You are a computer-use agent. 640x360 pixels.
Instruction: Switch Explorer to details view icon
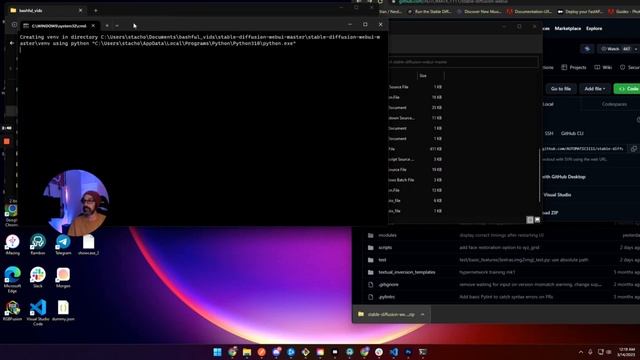tap(530, 220)
